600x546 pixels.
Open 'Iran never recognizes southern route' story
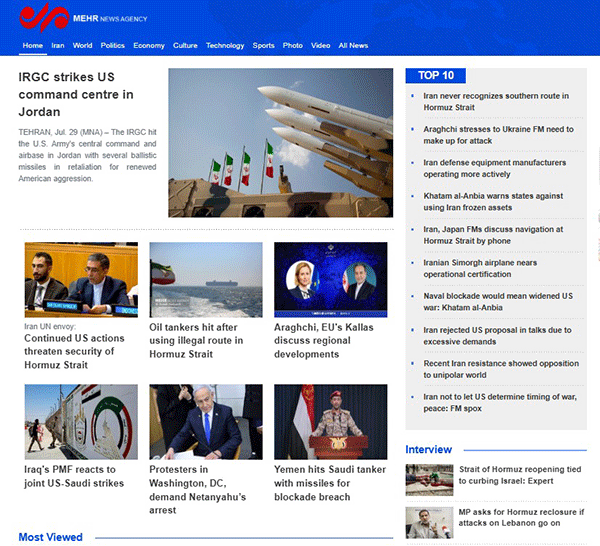pyautogui.click(x=496, y=101)
